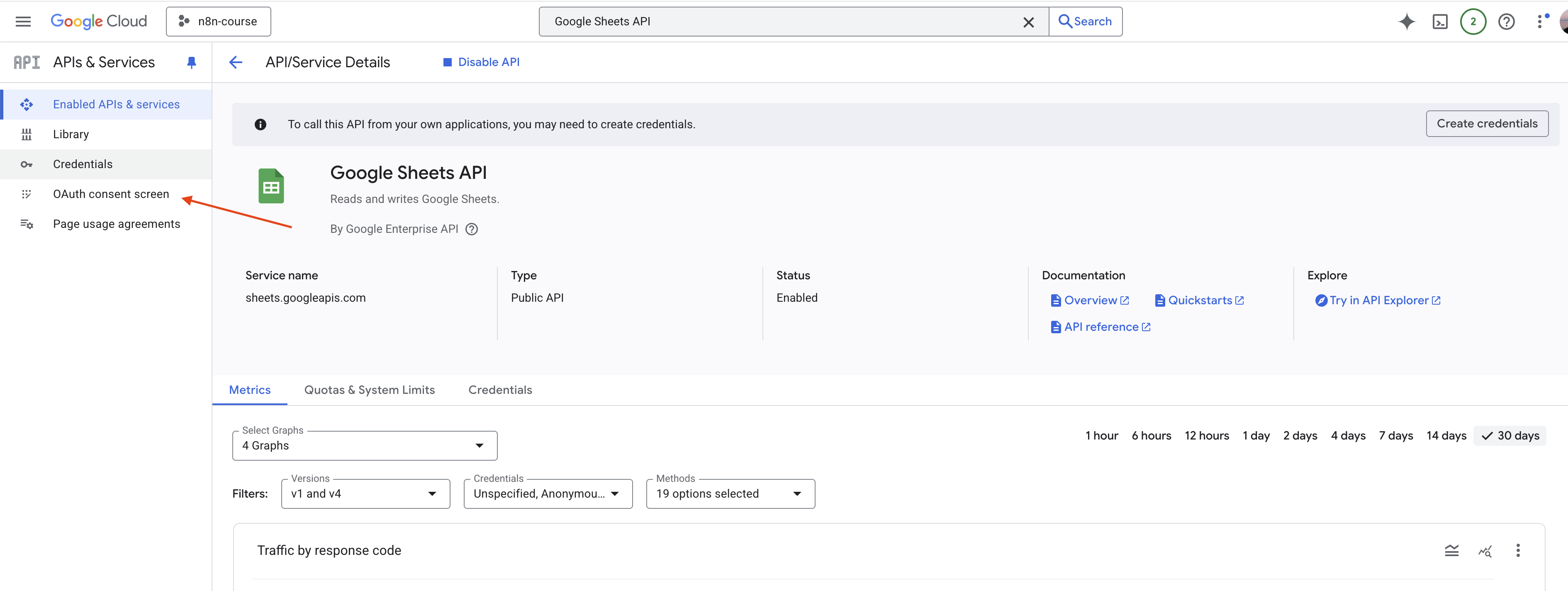The width and height of the screenshot is (1568, 591).
Task: Toggle the pin icon next to APIs & Services
Action: click(x=191, y=62)
